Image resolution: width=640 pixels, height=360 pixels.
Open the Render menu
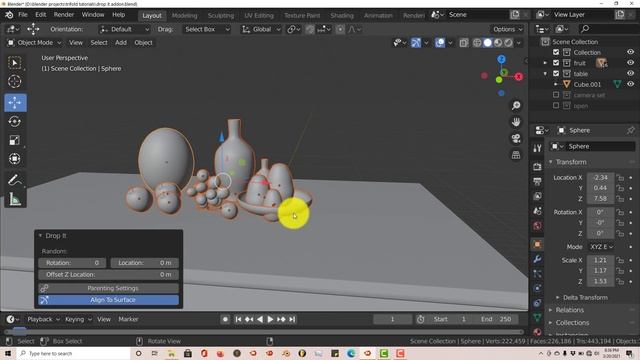[64, 15]
